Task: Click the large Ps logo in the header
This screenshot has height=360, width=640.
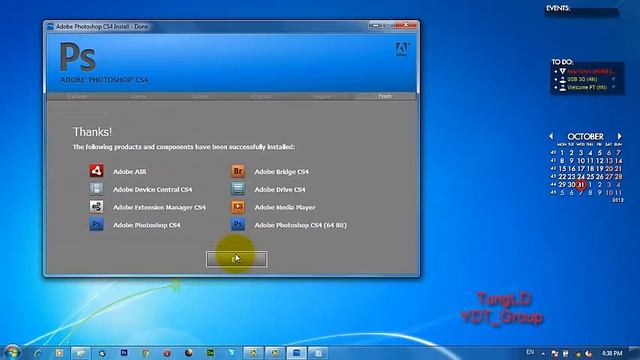Action: pyautogui.click(x=78, y=57)
